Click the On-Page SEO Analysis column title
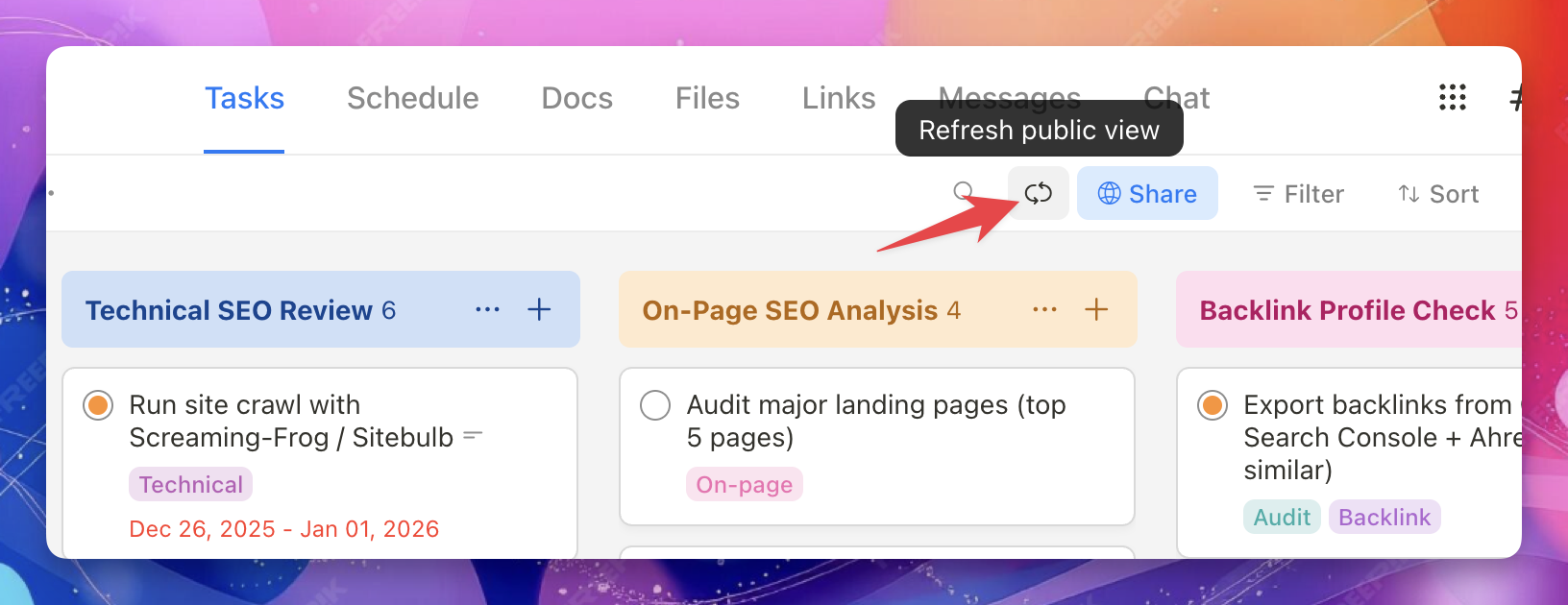 pyautogui.click(x=790, y=310)
